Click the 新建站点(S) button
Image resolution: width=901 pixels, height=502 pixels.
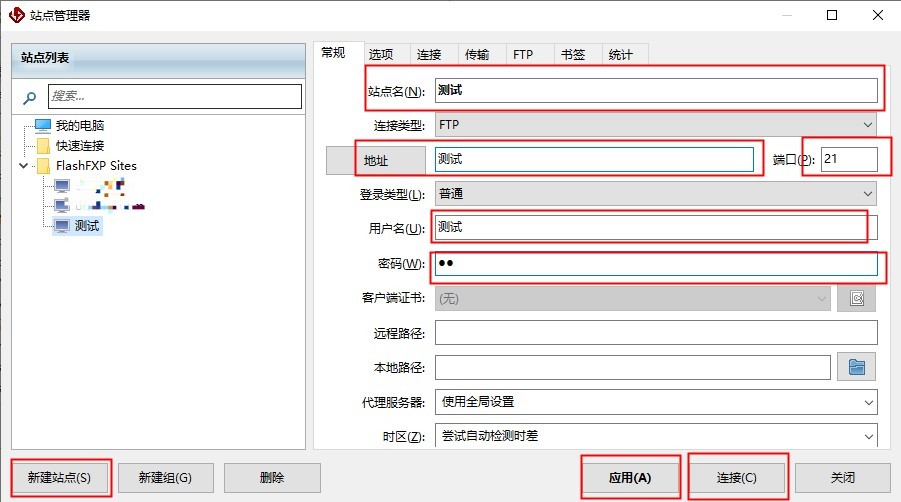coord(60,478)
